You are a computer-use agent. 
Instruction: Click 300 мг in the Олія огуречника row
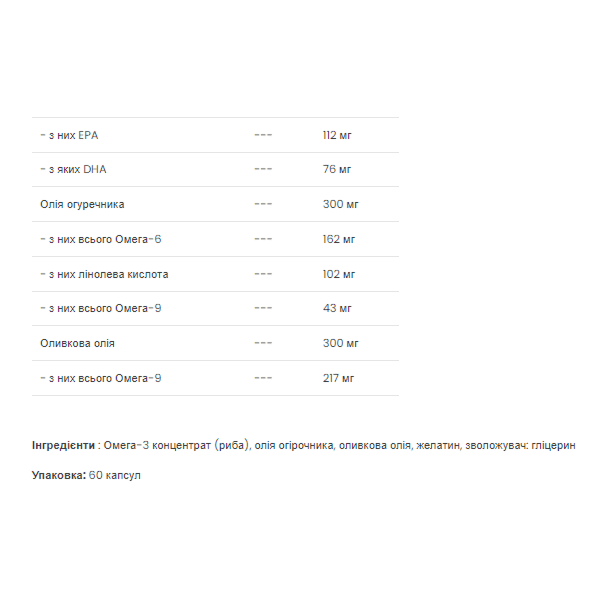[x=340, y=204]
